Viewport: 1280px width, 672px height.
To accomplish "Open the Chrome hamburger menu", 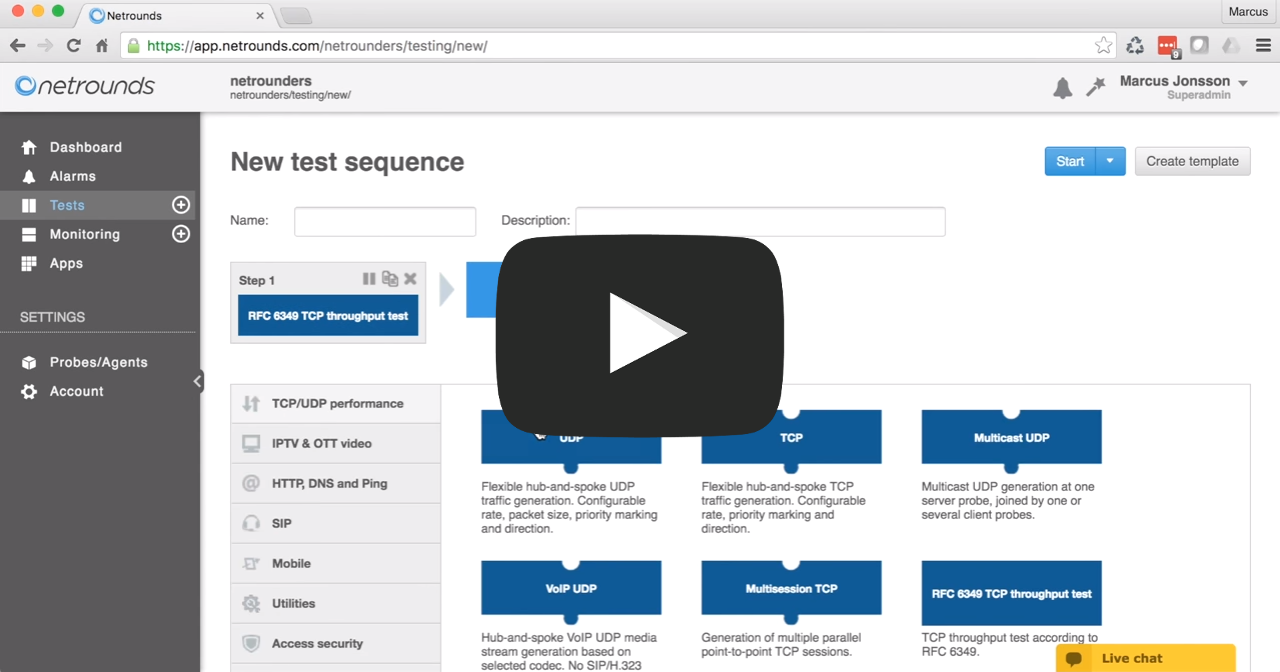I will pyautogui.click(x=1263, y=45).
